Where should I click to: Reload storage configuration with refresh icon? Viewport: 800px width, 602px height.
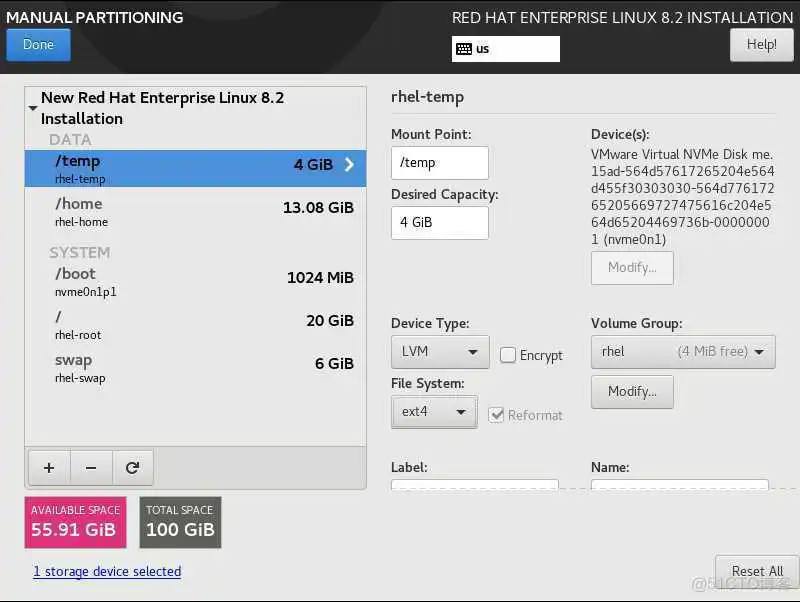(133, 468)
